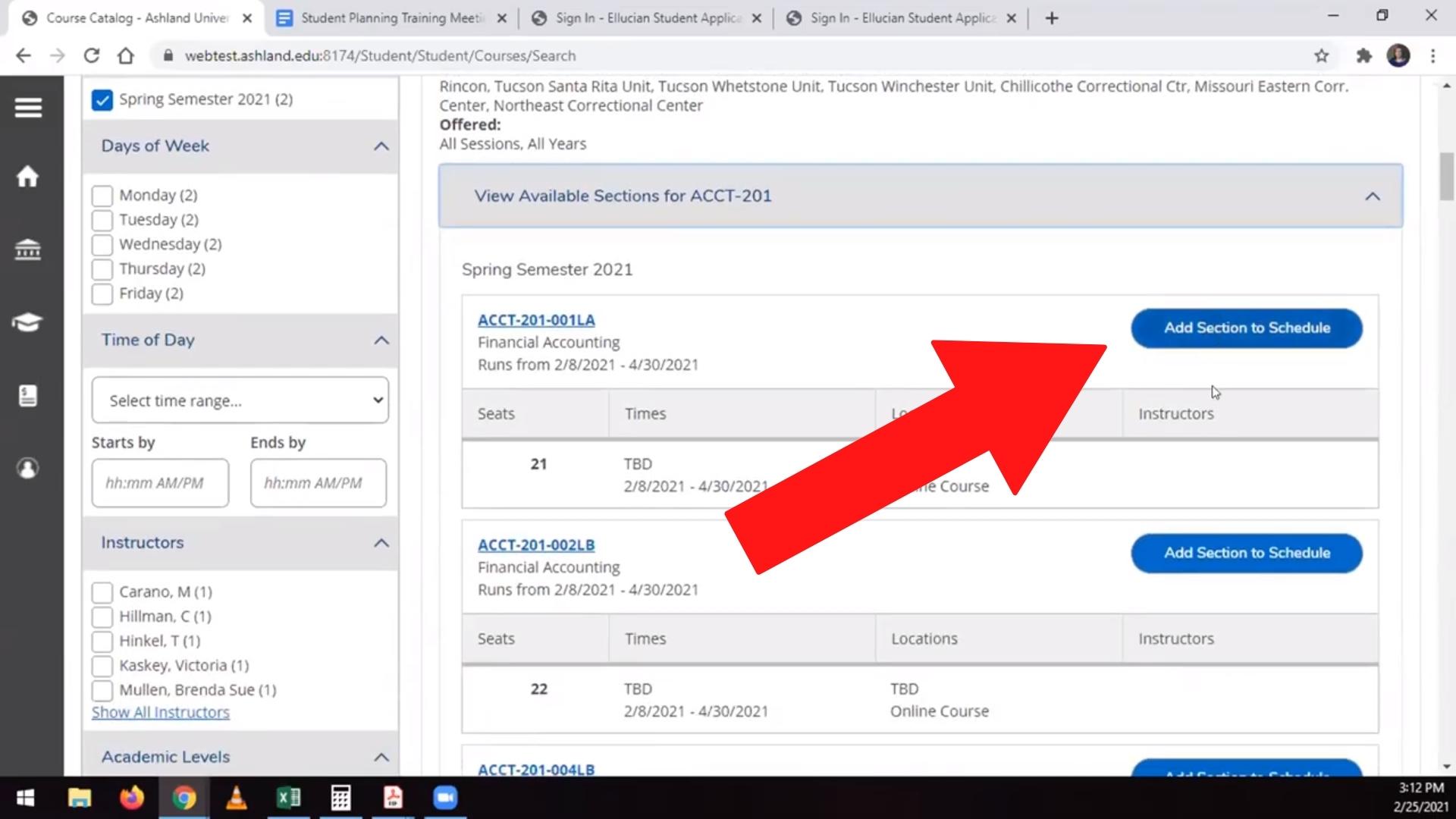Image resolution: width=1456 pixels, height=819 pixels.
Task: Enable the Hinkel, T instructor filter
Action: (102, 642)
